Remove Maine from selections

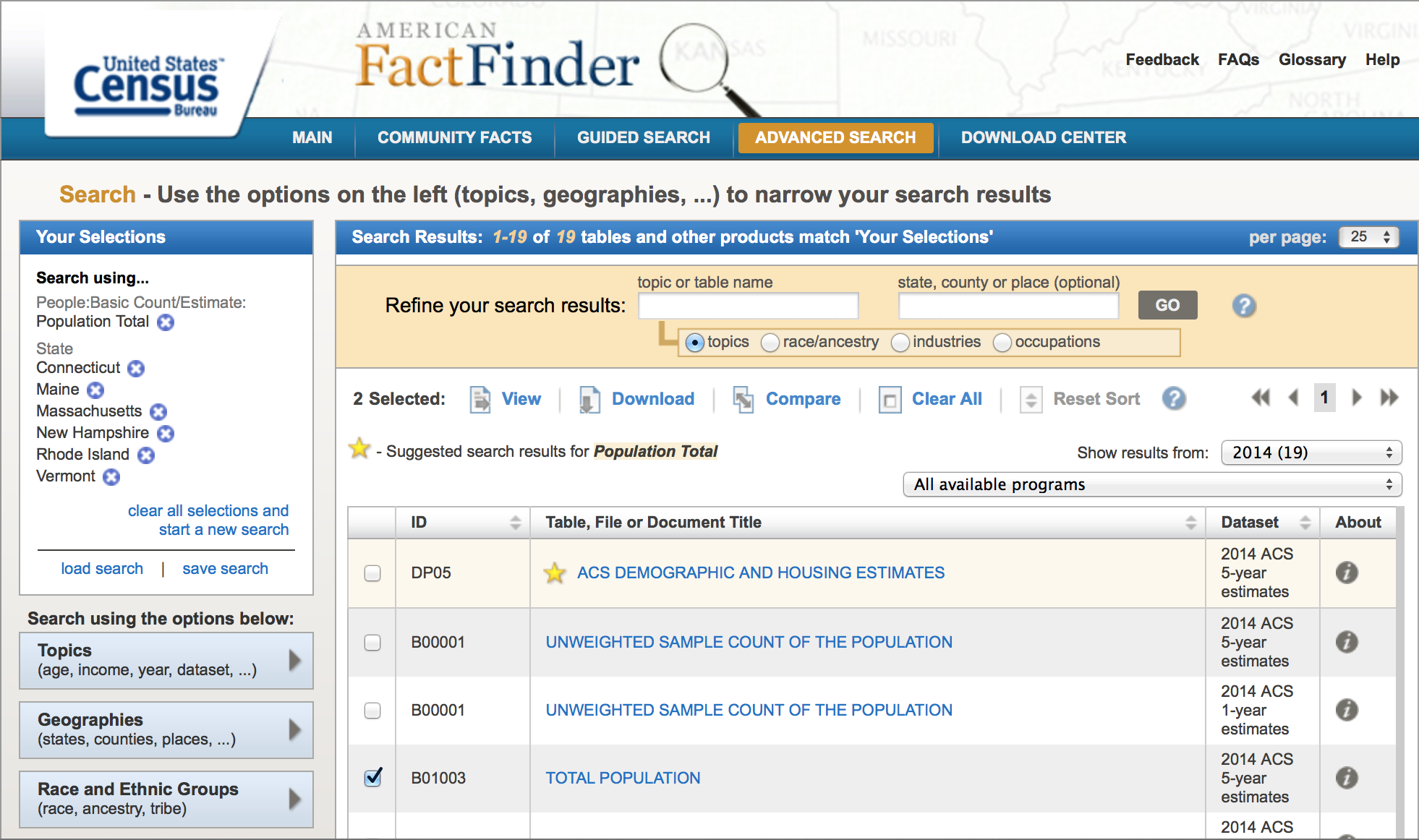pos(95,390)
